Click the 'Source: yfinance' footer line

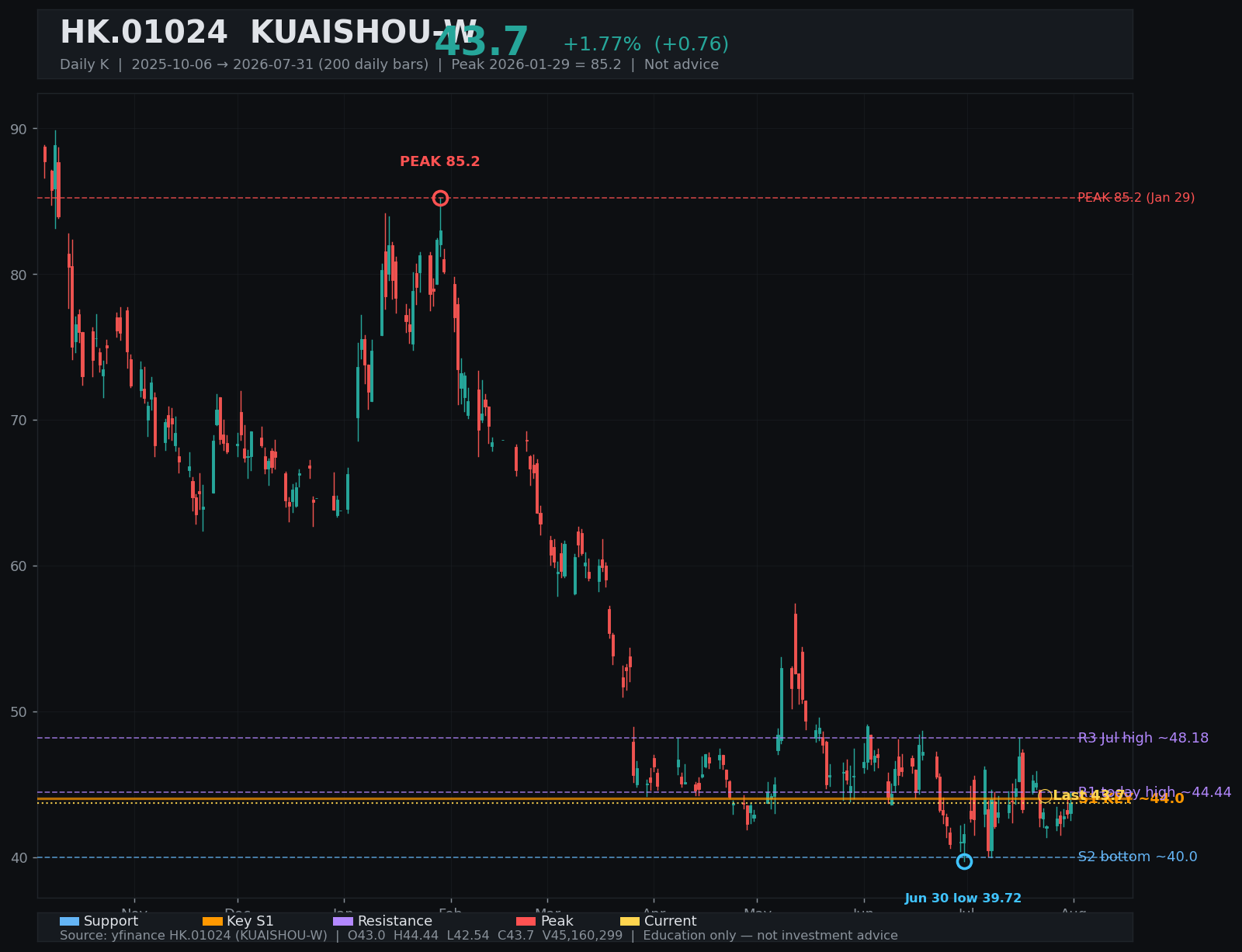tap(479, 936)
